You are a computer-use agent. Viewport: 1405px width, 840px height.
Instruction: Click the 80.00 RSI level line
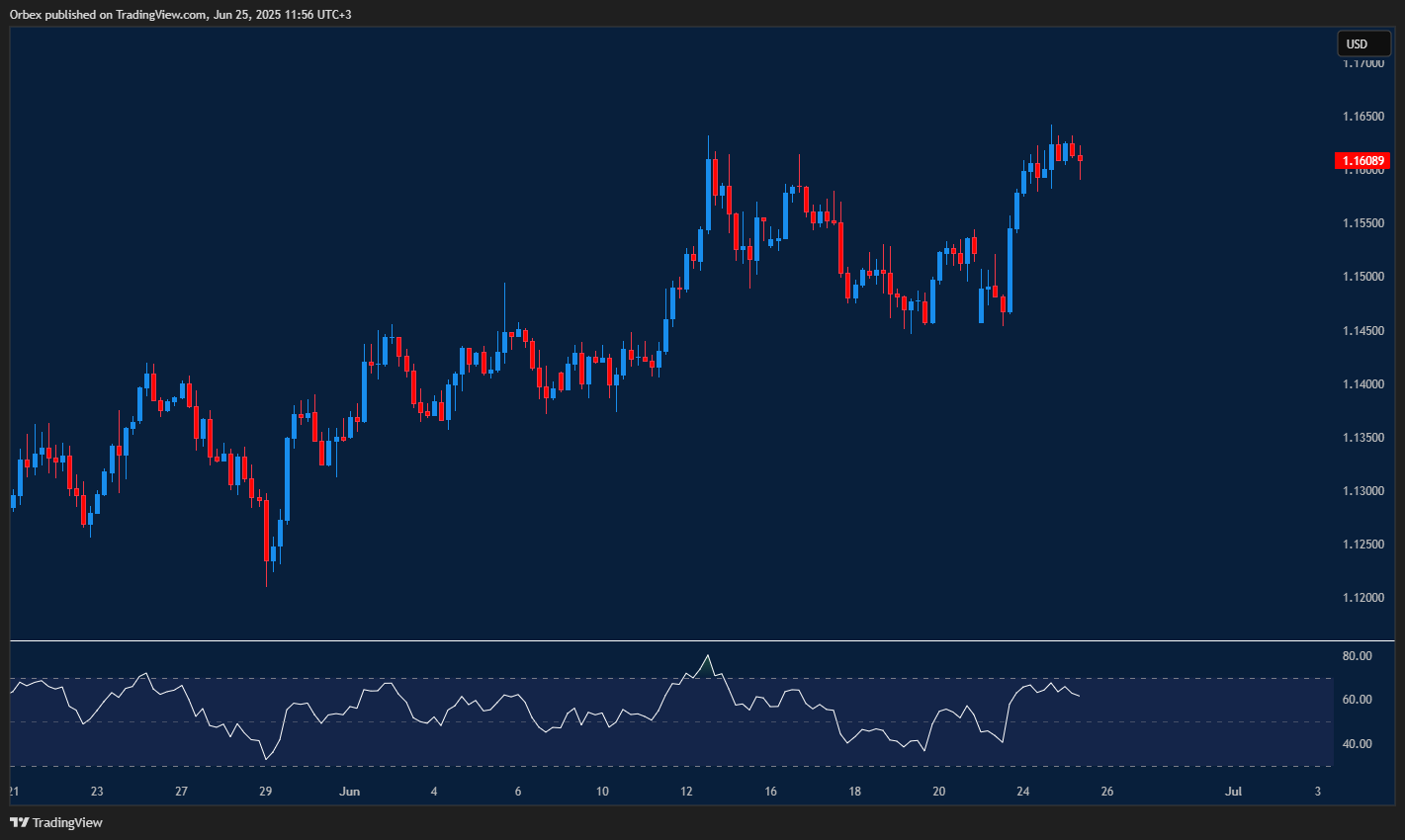click(x=1359, y=655)
